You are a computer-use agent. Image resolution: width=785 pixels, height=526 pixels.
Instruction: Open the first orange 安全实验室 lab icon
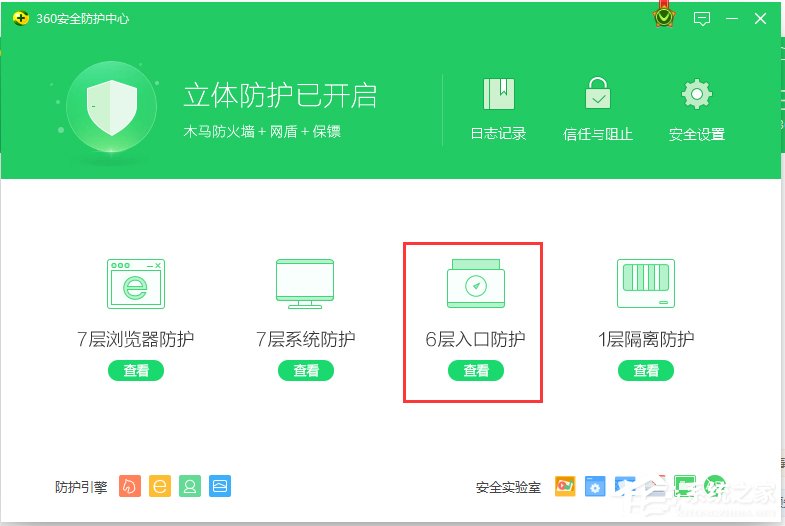point(565,486)
